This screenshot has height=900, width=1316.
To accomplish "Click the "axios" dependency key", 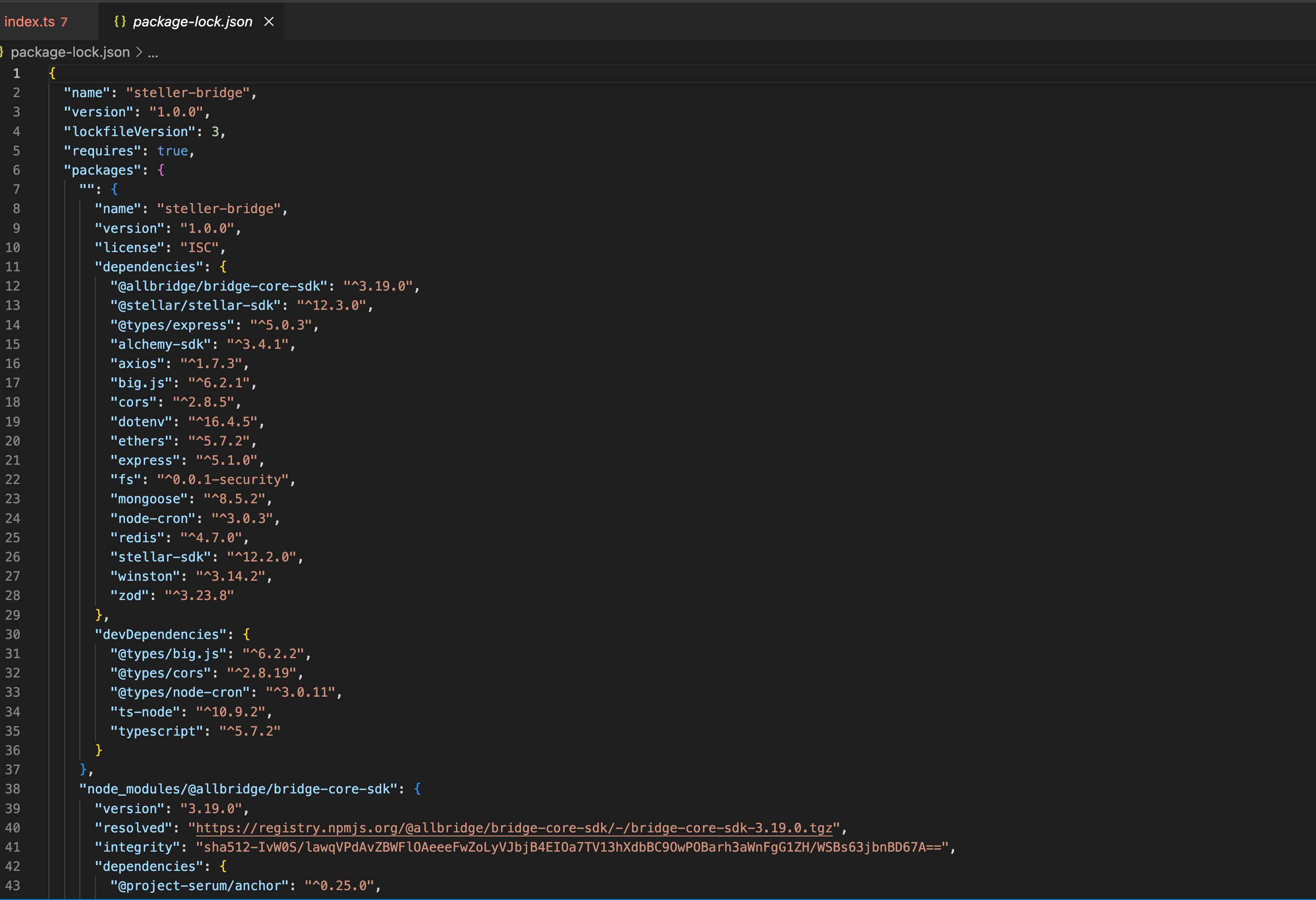I will (138, 364).
